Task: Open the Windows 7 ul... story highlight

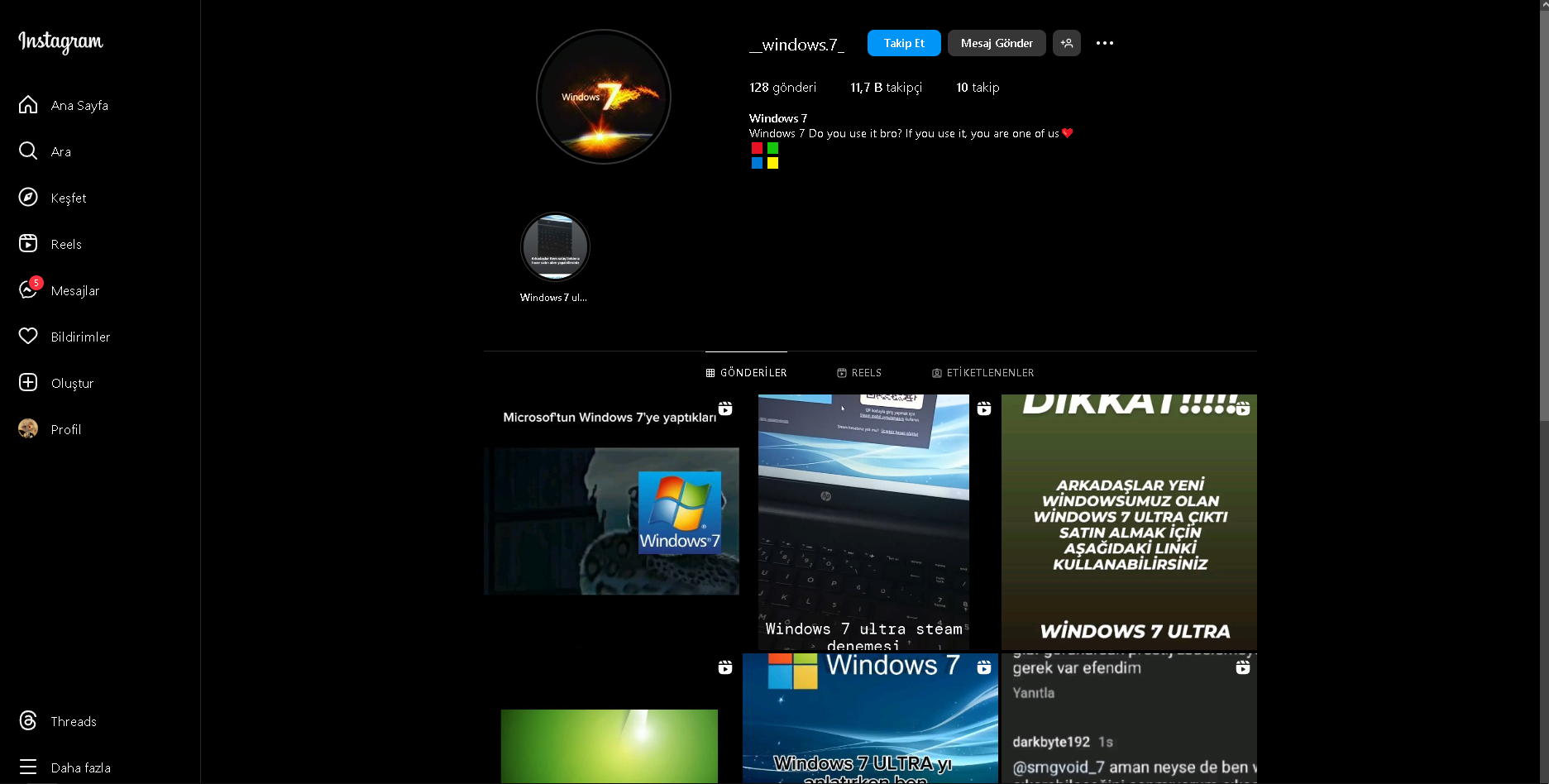Action: (x=555, y=247)
